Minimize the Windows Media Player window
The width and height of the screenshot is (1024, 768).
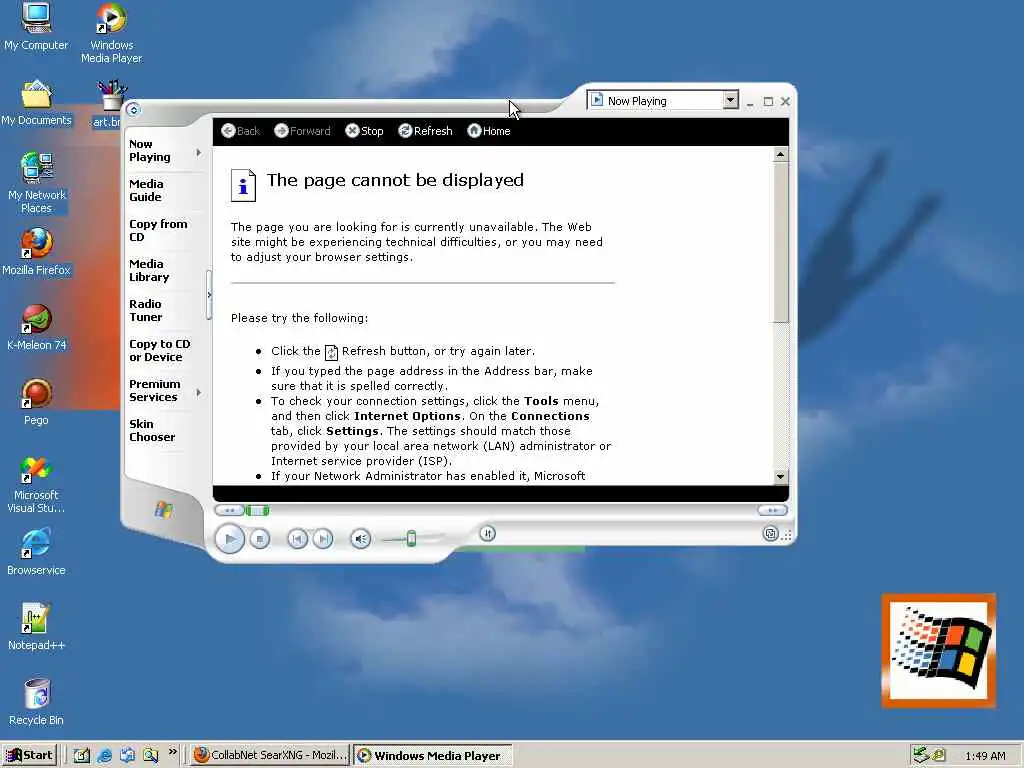[x=750, y=102]
